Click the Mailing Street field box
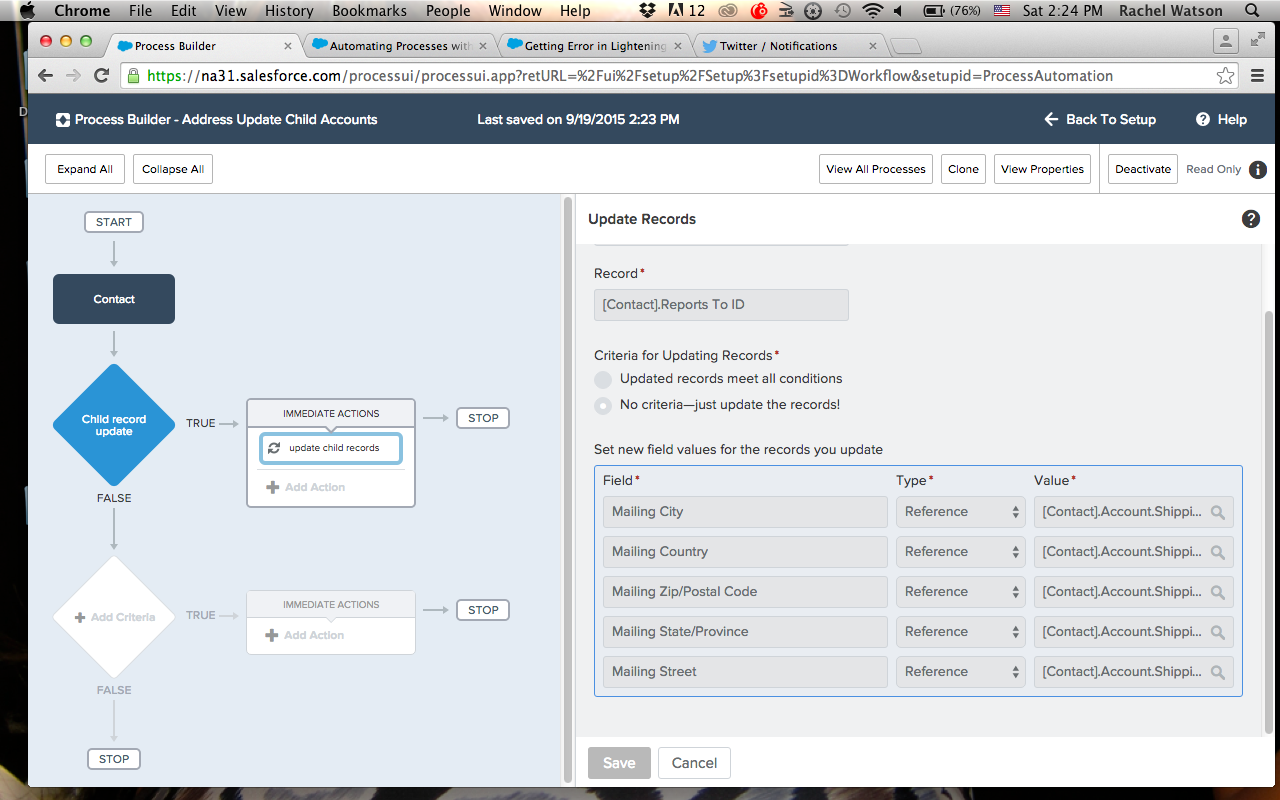The width and height of the screenshot is (1280, 800). 745,672
